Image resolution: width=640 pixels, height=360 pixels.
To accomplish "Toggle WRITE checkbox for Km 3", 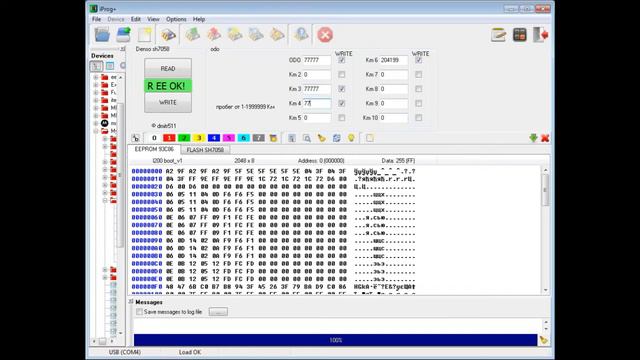I will coord(342,89).
